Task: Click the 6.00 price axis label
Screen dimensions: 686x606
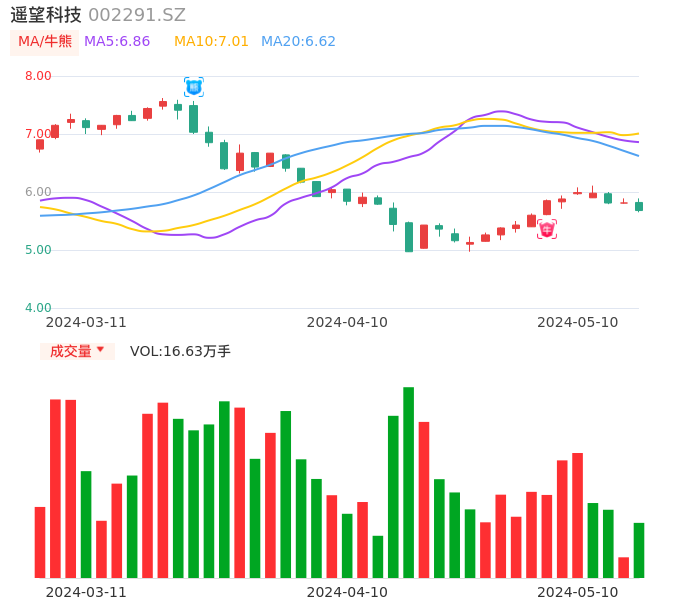Action: click(38, 192)
